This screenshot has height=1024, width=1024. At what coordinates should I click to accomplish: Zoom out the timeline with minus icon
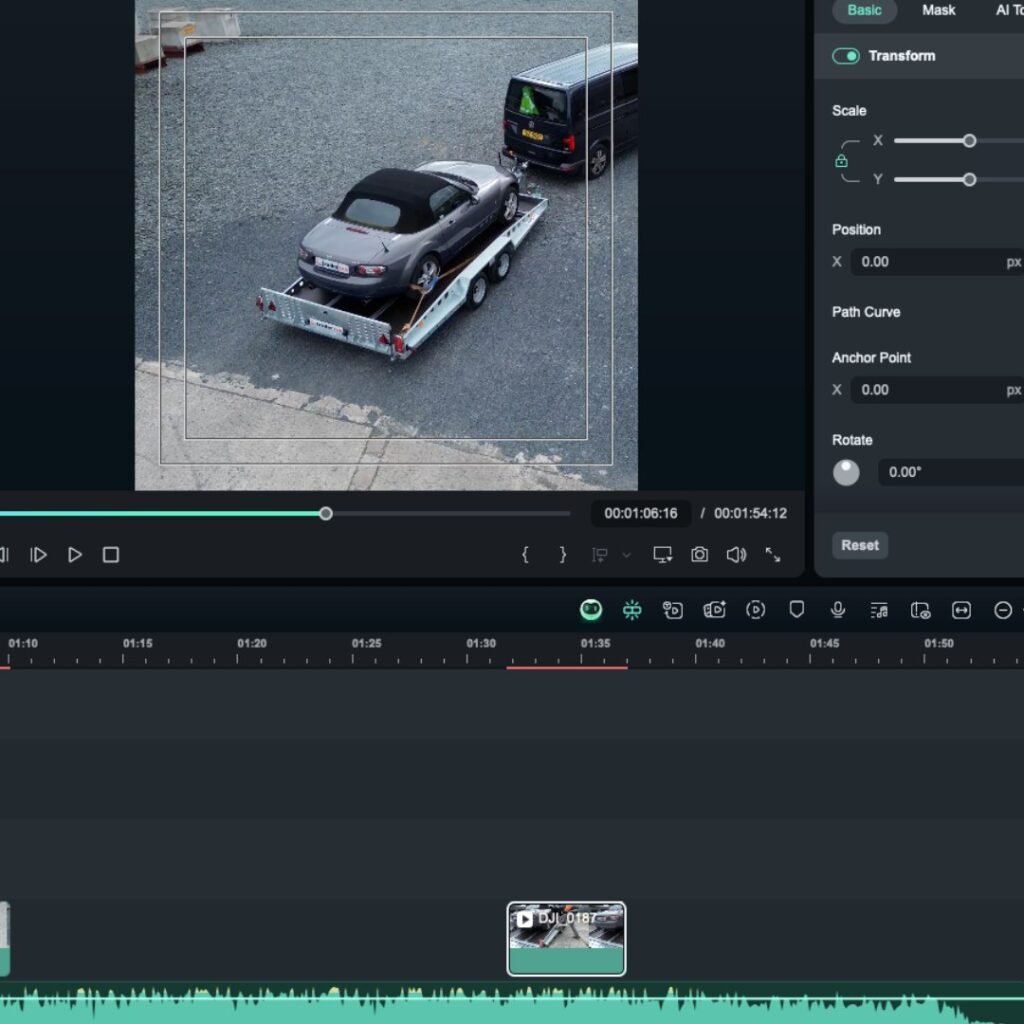[1003, 610]
